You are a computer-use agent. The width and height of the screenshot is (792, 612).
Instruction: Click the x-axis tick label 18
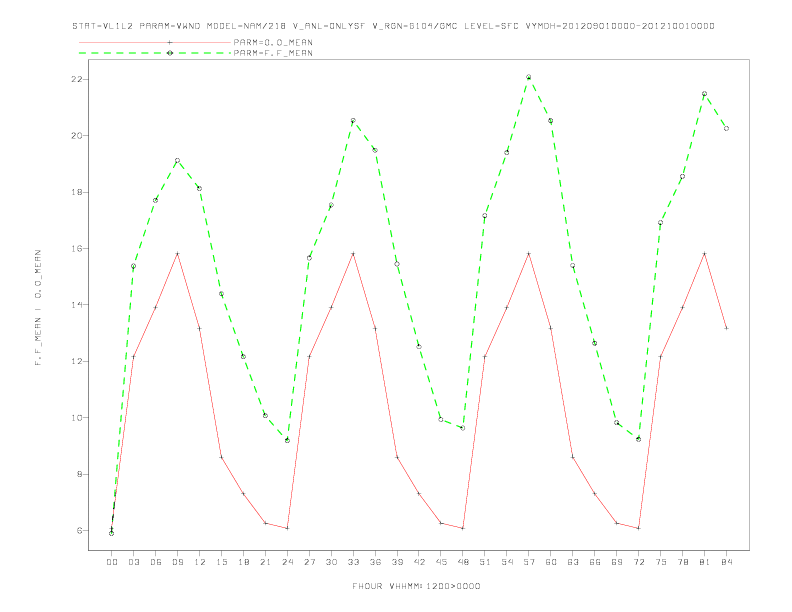(243, 562)
